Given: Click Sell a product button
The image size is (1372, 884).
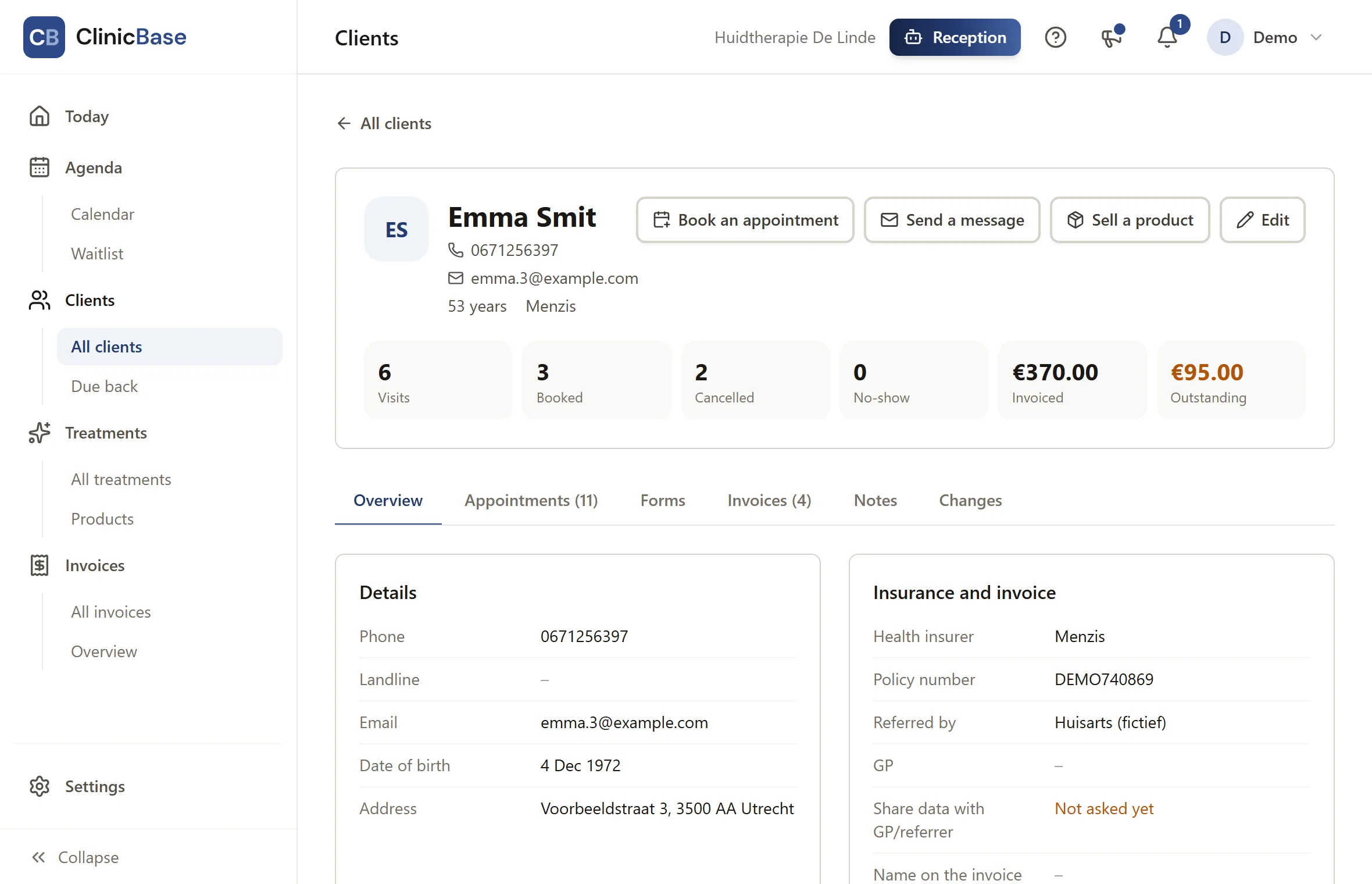Looking at the screenshot, I should point(1130,220).
